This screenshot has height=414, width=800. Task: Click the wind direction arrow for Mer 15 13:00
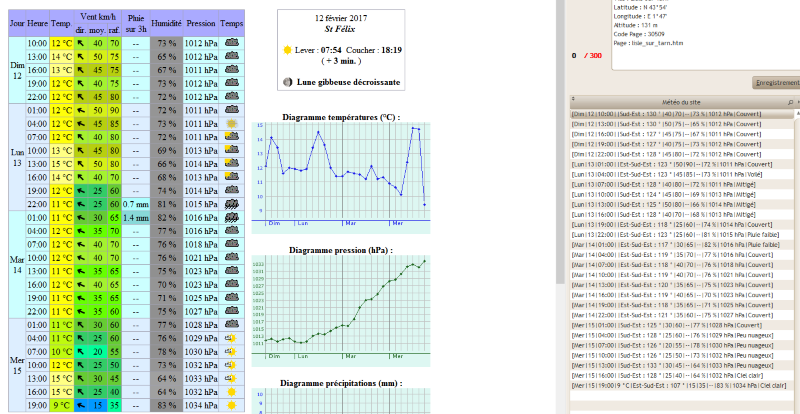coord(81,378)
